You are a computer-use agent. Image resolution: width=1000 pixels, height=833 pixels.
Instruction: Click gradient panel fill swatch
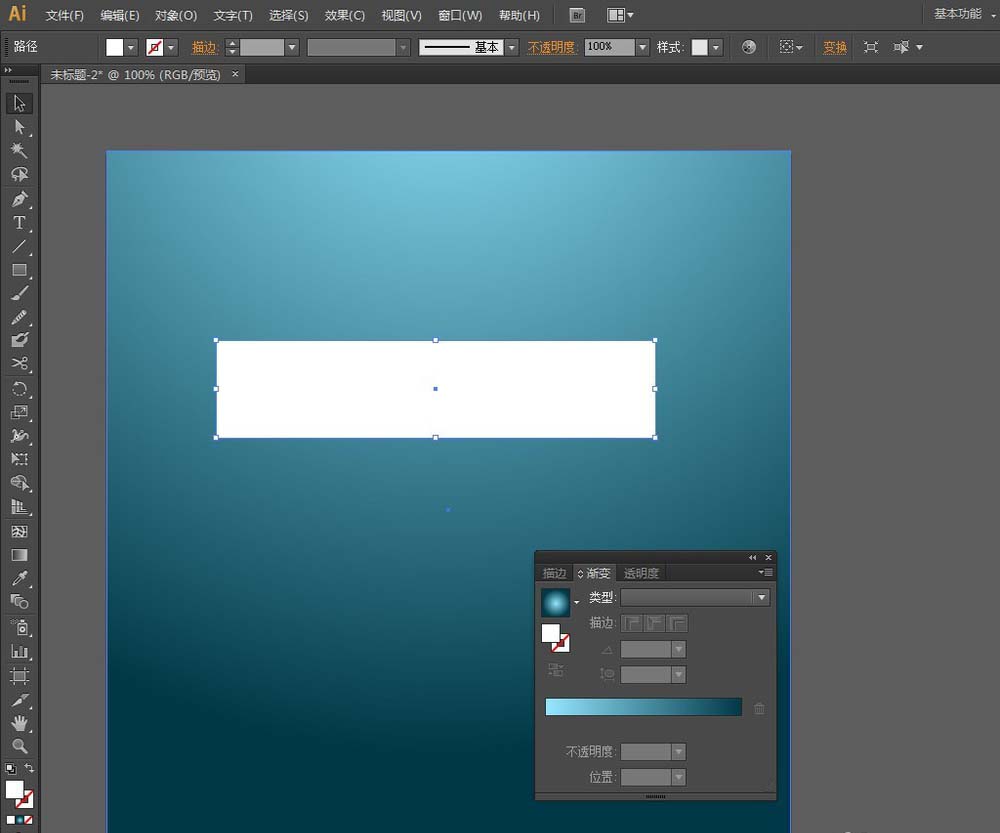[x=550, y=633]
